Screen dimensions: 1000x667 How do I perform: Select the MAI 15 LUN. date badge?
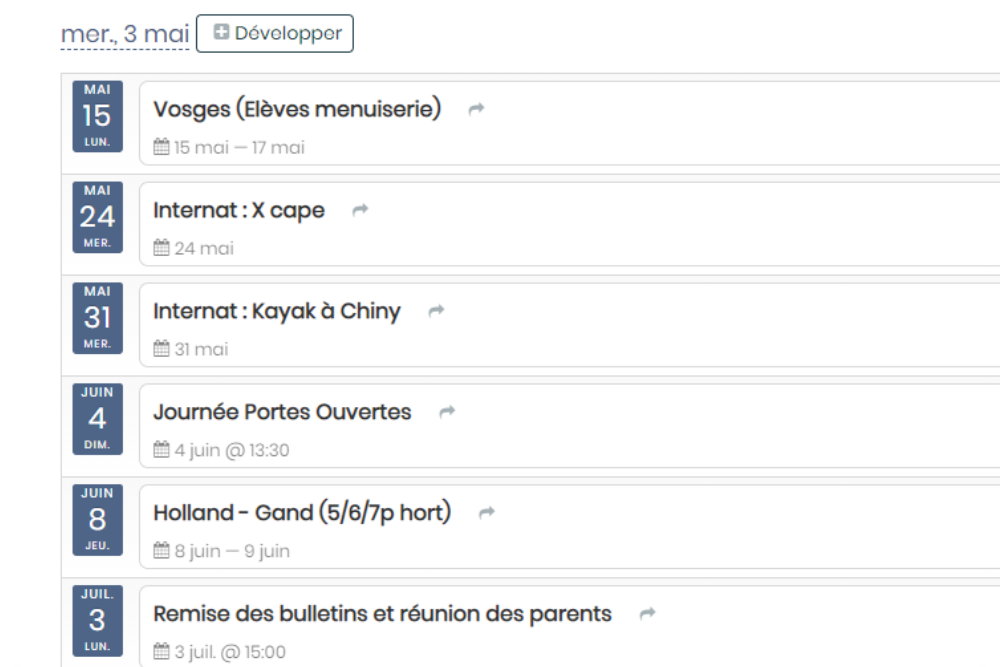point(98,116)
